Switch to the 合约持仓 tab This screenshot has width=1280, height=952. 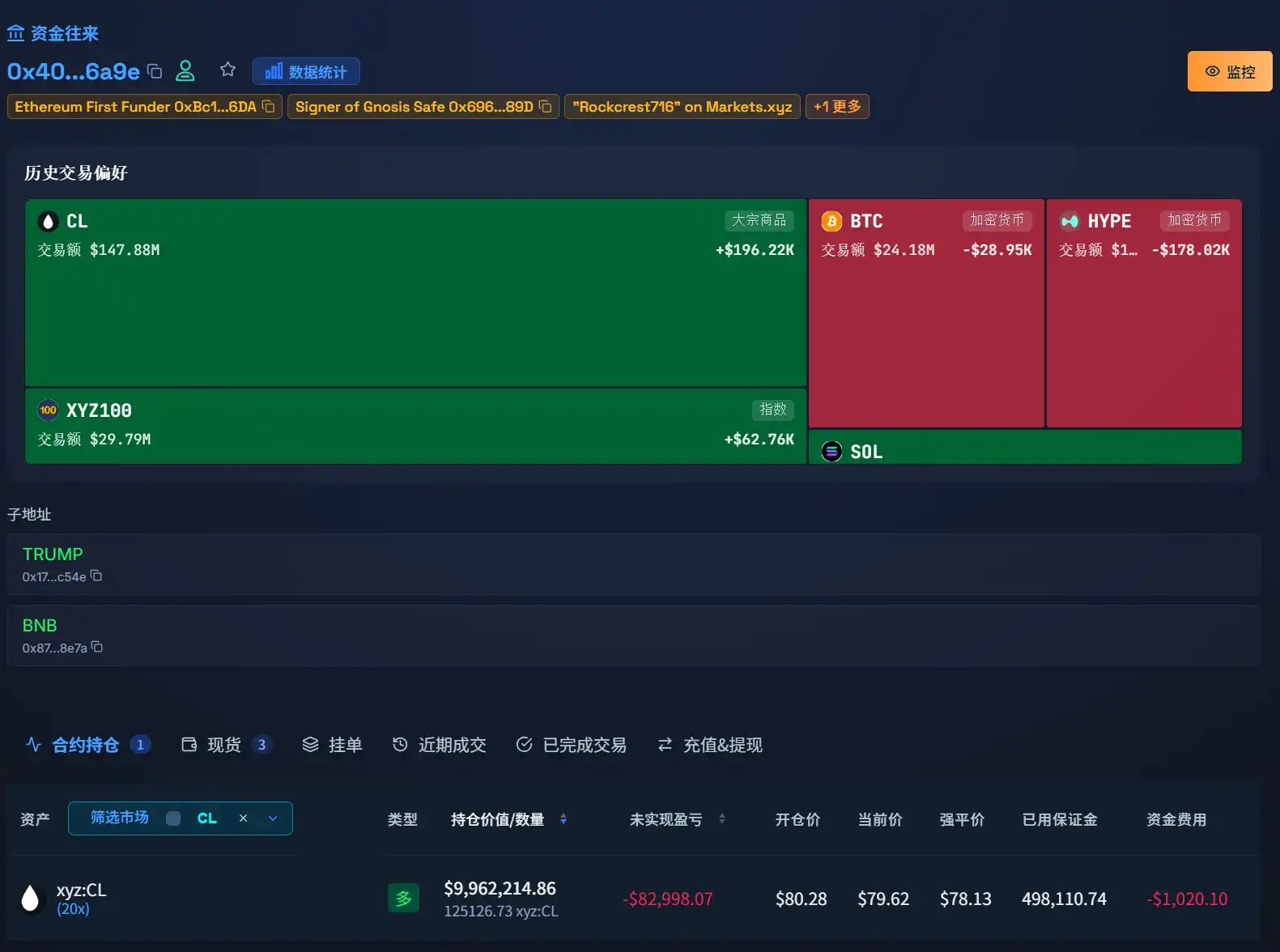pyautogui.click(x=88, y=745)
